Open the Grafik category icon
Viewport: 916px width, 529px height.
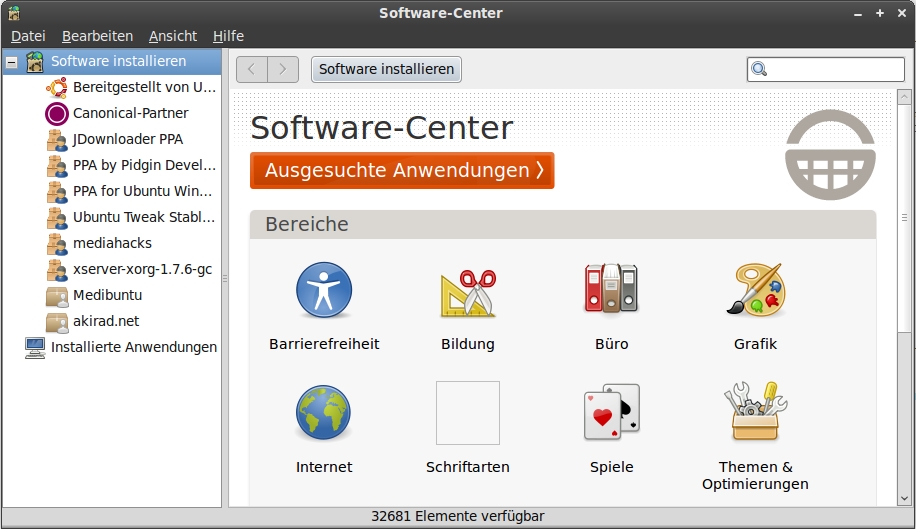point(755,291)
